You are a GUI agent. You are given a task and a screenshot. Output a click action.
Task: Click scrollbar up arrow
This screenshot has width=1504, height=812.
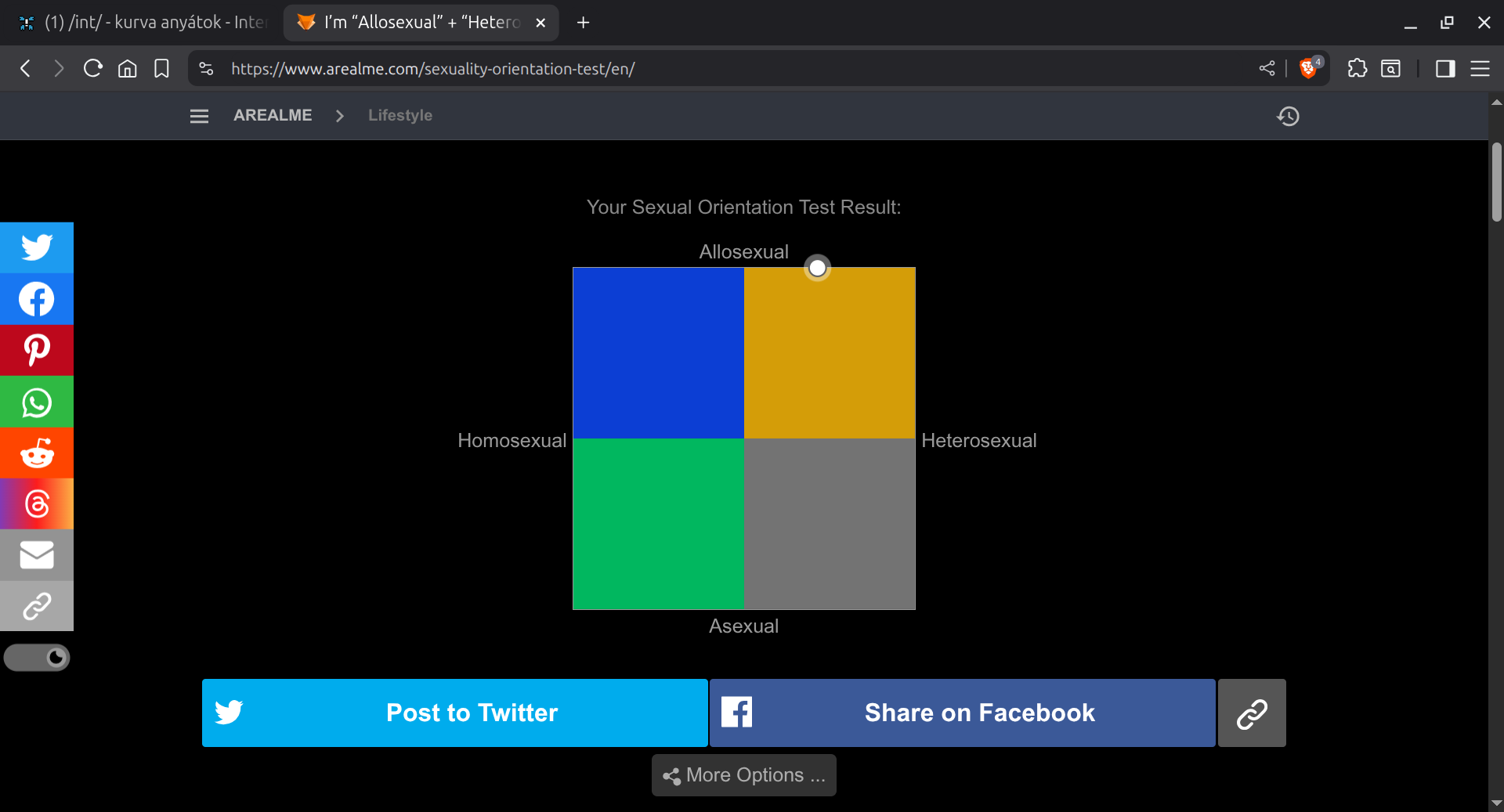[1496, 102]
